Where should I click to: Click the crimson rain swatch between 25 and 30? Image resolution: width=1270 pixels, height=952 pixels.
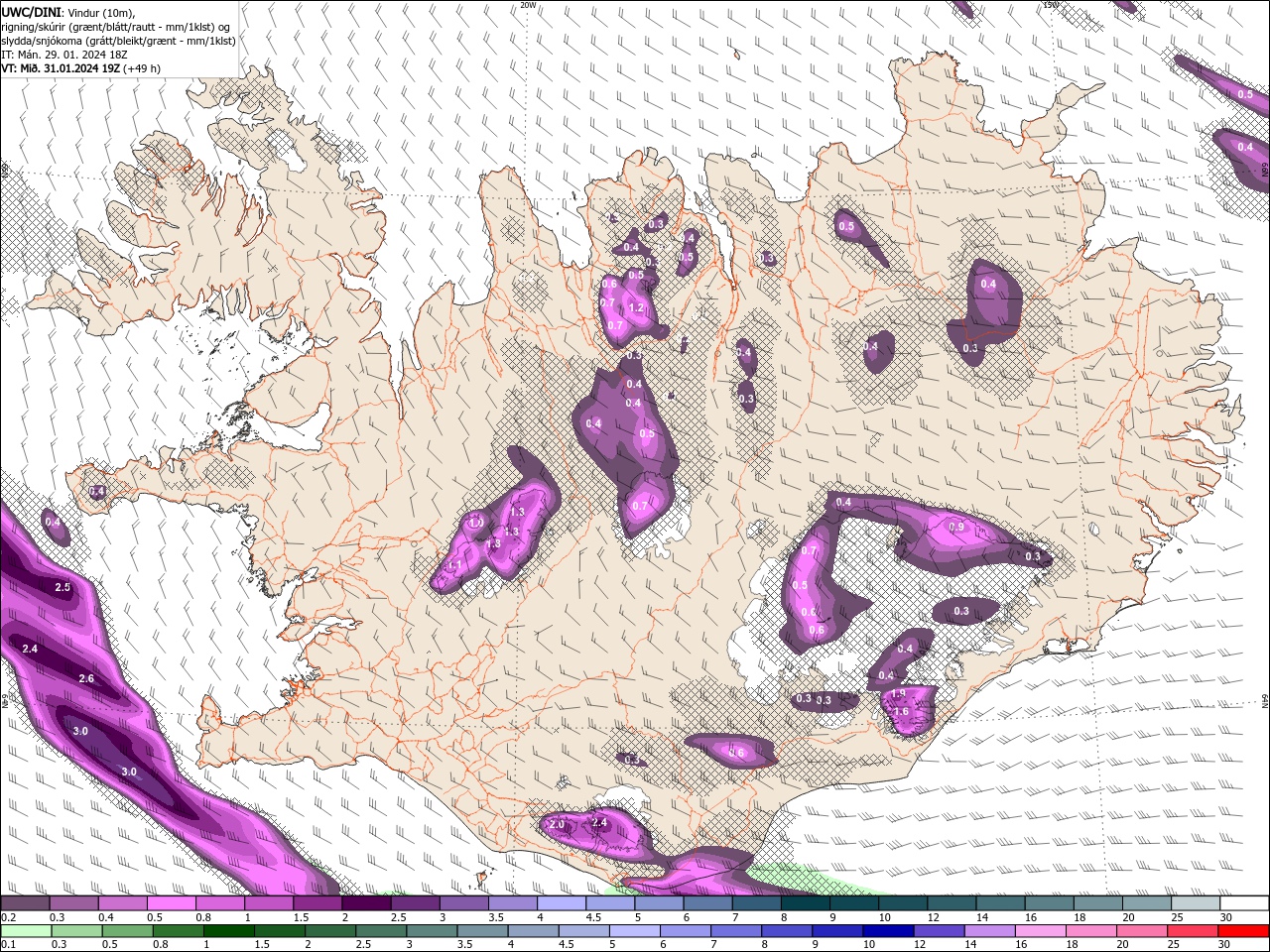pos(1196,931)
